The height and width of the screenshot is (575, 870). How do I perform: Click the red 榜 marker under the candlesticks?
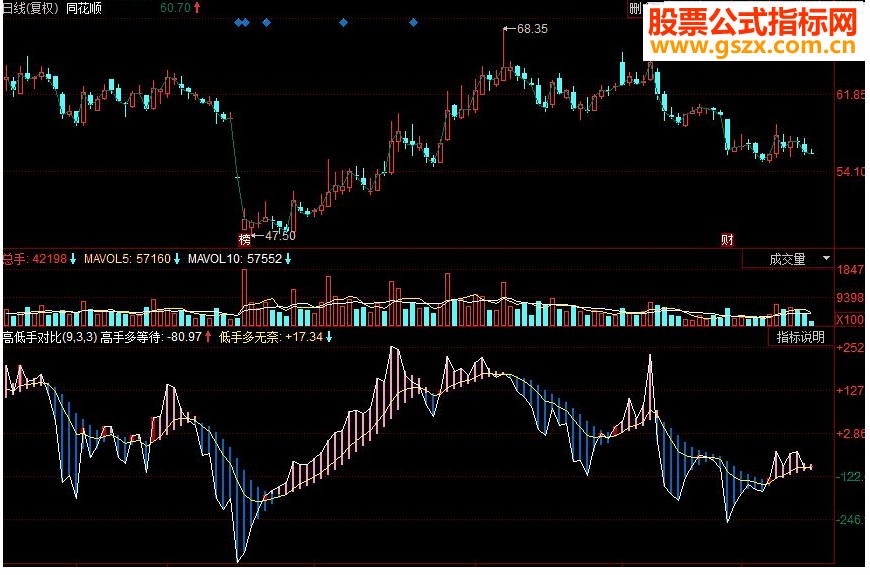pyautogui.click(x=245, y=240)
